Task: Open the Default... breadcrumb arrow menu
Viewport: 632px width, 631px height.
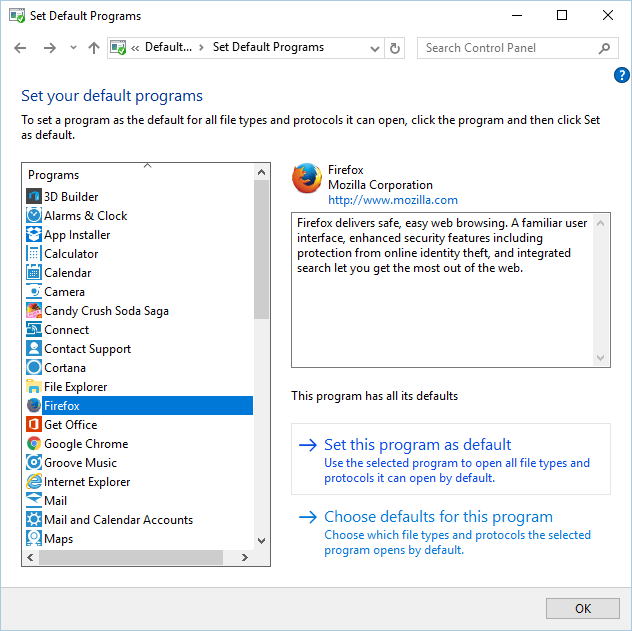Action: [201, 48]
